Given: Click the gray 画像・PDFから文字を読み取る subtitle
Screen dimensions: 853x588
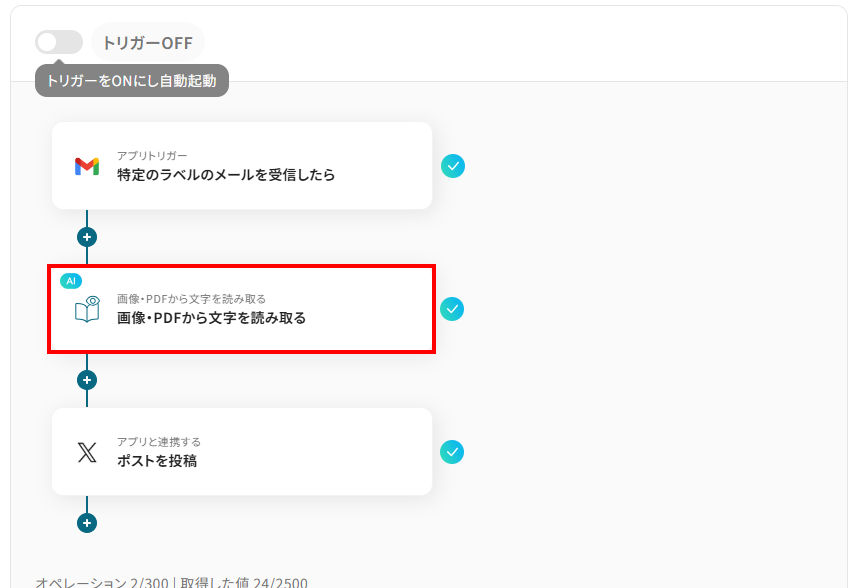Looking at the screenshot, I should 191,299.
